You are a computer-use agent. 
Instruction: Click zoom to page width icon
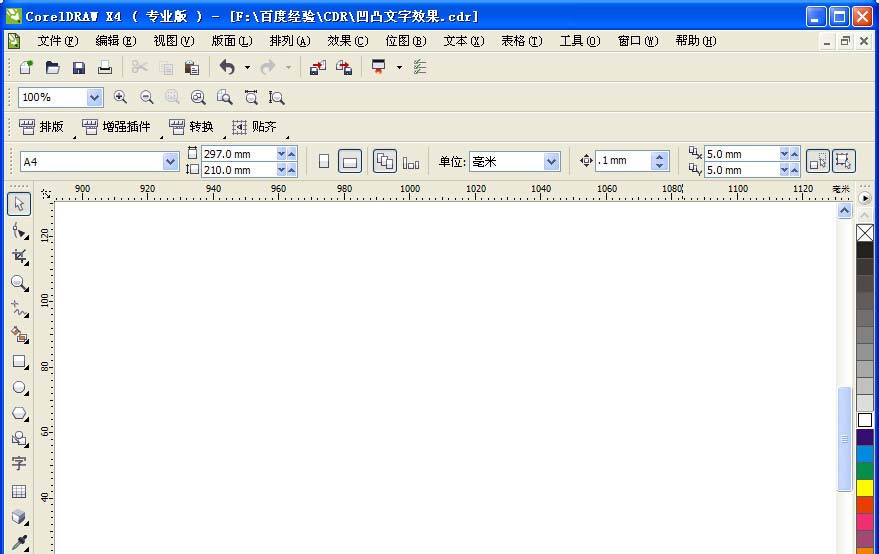pos(251,98)
